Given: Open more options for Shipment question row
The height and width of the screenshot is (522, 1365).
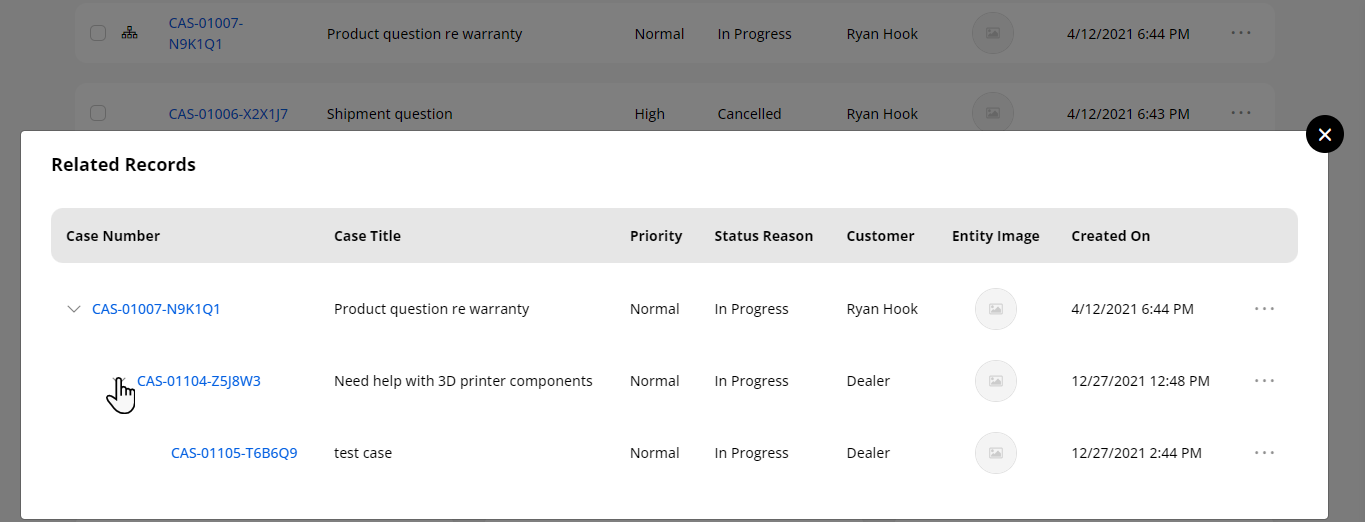Looking at the screenshot, I should [x=1241, y=113].
